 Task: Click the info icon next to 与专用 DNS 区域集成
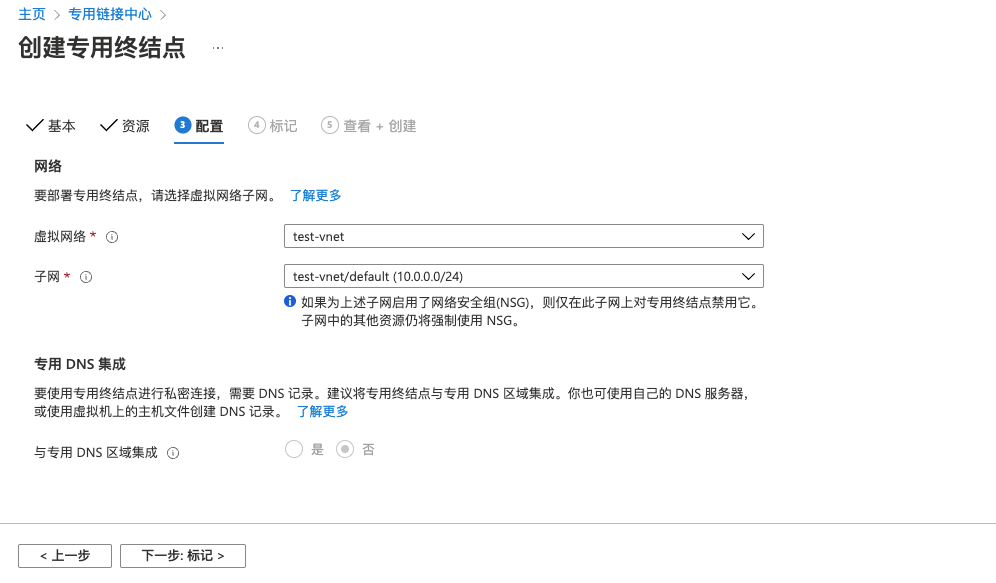(173, 452)
